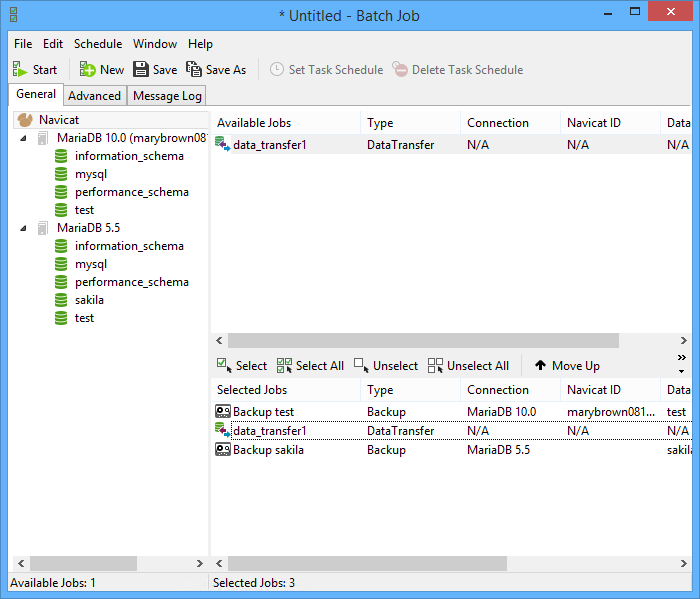
Task: Click the MariaDB 5.5 server icon
Action: [x=42, y=228]
